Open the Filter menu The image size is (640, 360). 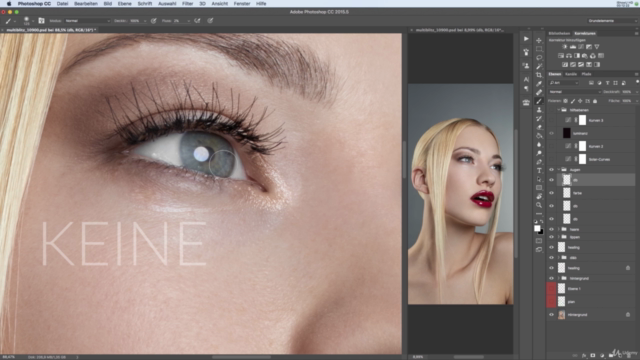pos(187,4)
